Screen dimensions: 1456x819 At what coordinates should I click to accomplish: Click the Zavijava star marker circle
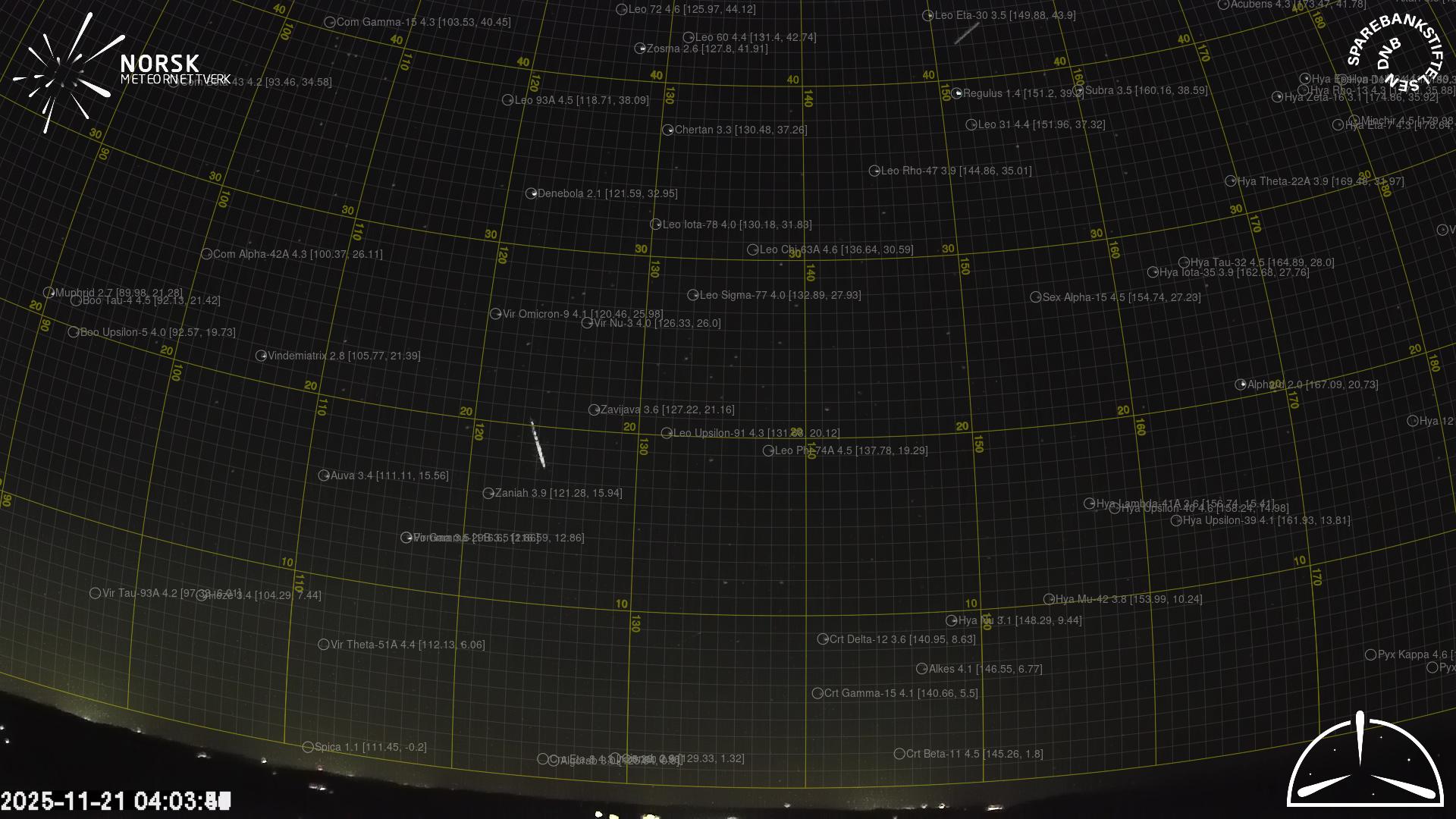point(594,409)
